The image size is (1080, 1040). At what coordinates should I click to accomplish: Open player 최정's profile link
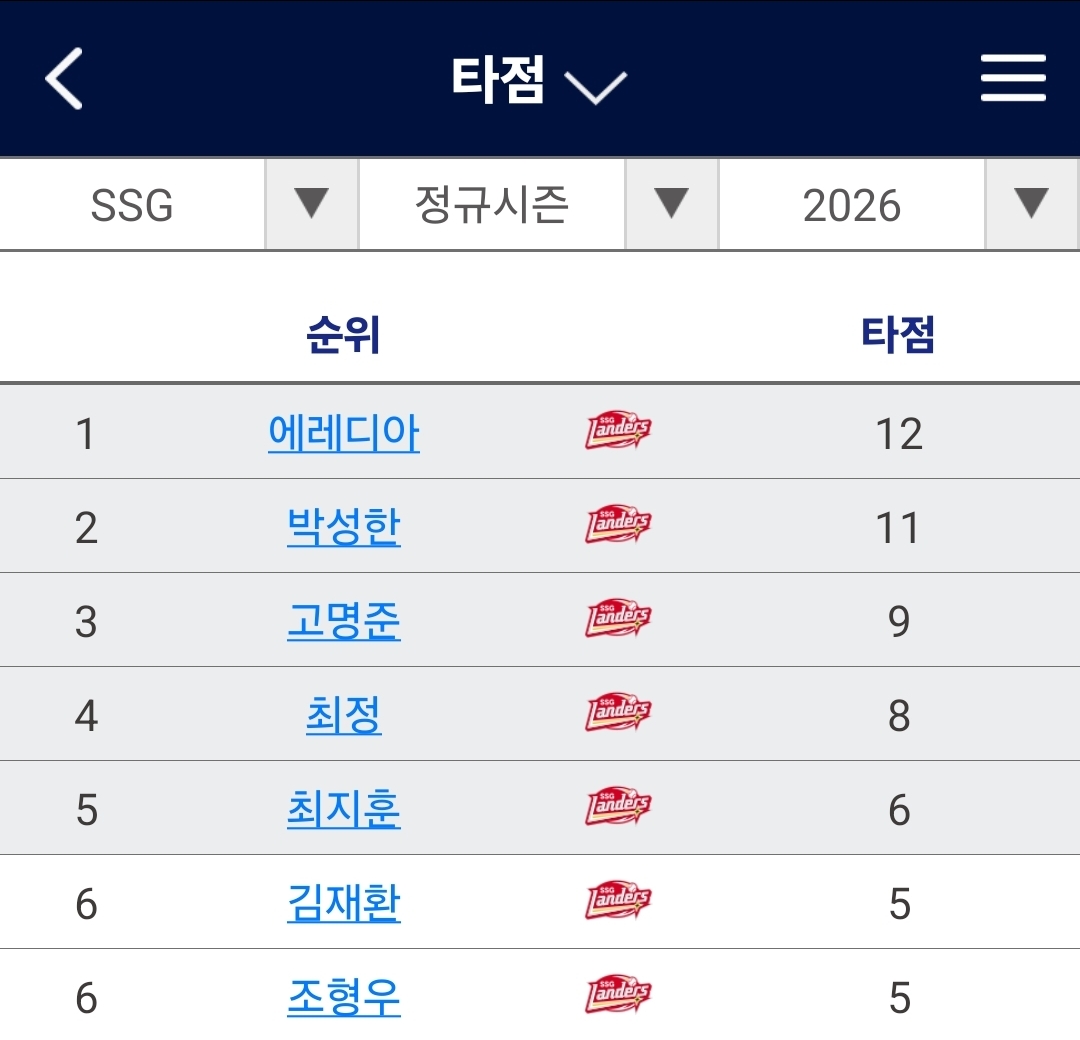point(344,715)
